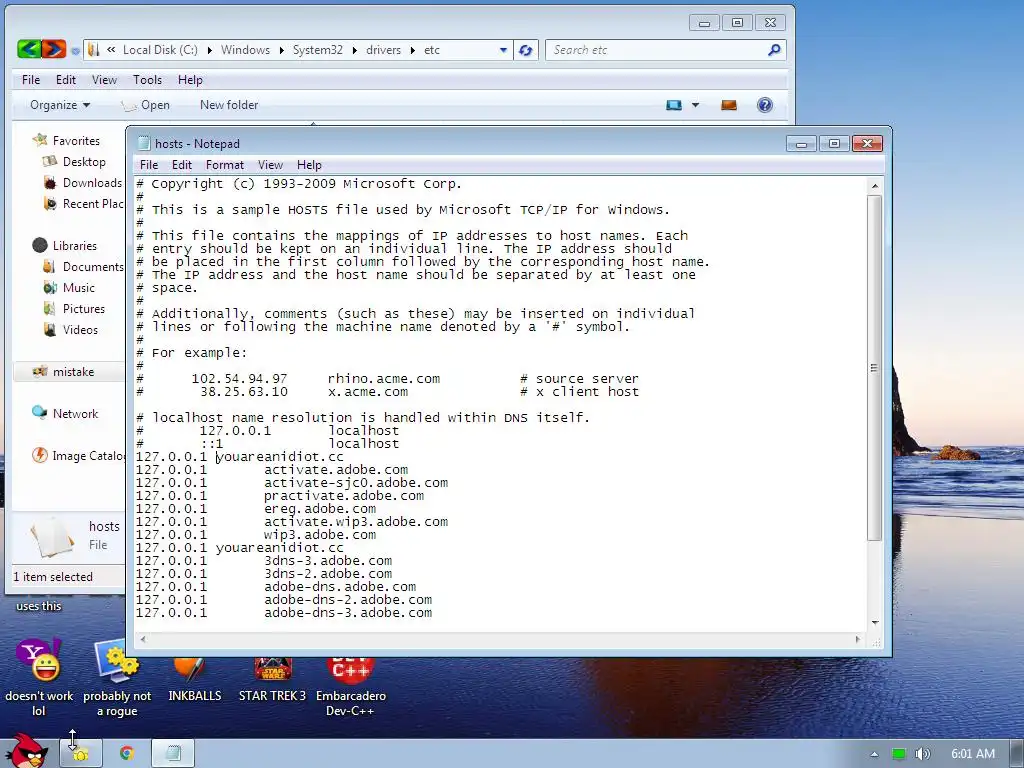Click the Notepad vertical scrollbar thumb

[x=874, y=368]
